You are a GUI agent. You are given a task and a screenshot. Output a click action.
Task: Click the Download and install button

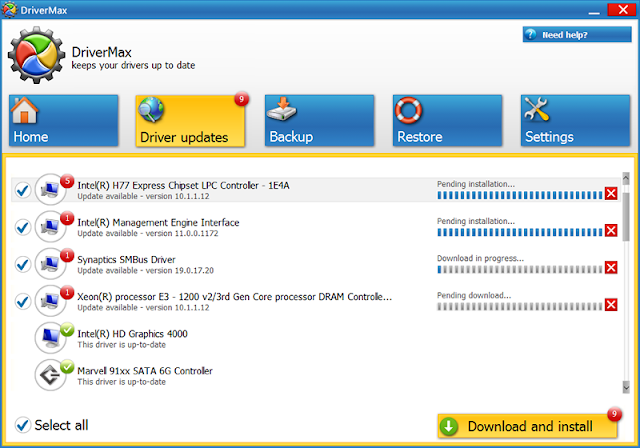point(527,426)
